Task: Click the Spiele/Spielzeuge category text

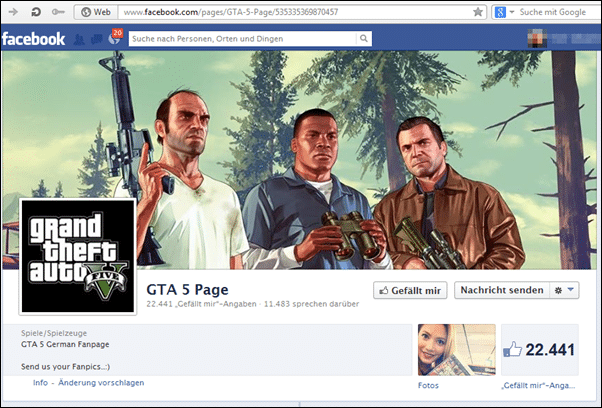Action: [54, 333]
